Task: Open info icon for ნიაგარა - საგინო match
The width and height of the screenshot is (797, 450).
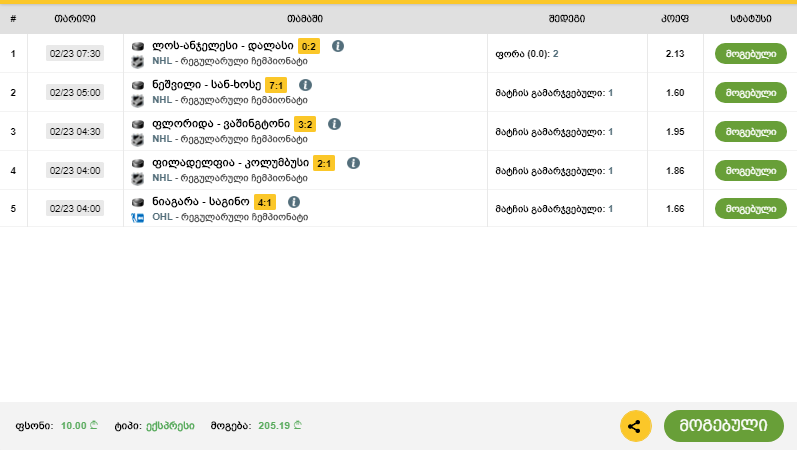Action: pyautogui.click(x=294, y=202)
